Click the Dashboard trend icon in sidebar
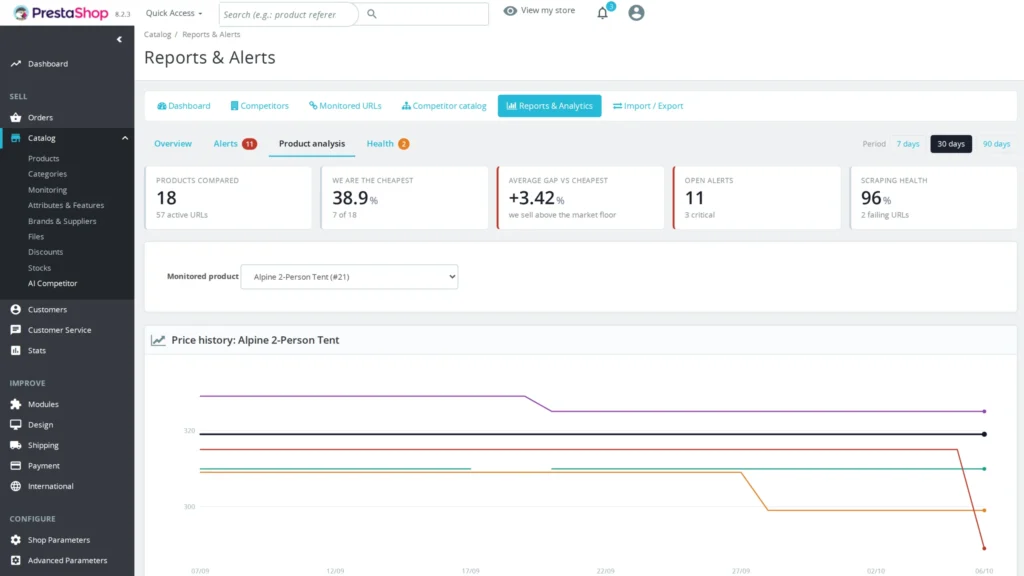 click(16, 63)
